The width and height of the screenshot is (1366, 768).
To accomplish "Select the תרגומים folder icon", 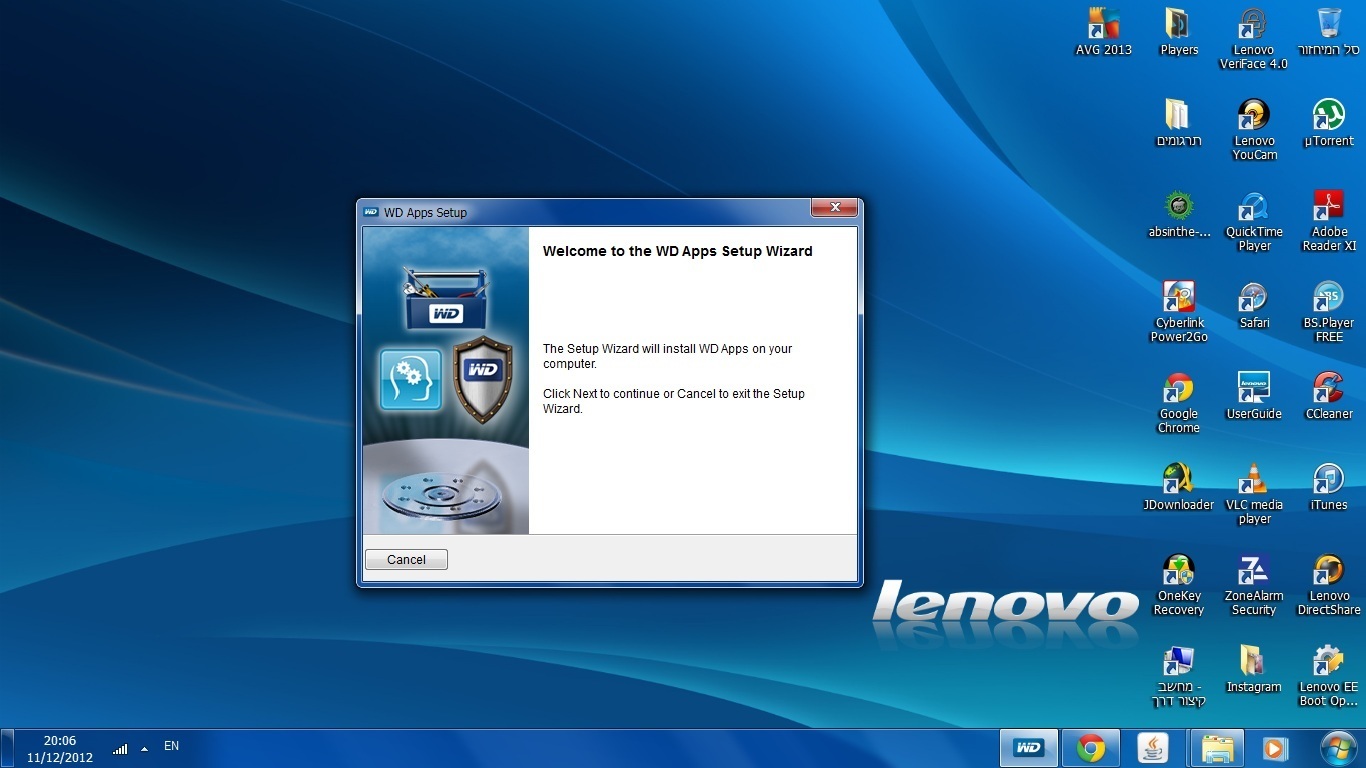I will (1179, 123).
